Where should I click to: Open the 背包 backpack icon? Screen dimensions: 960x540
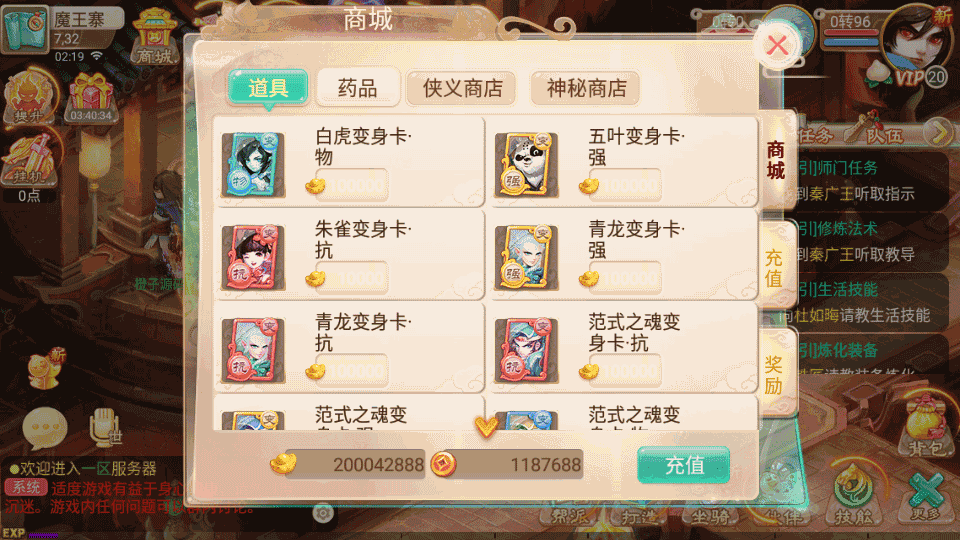point(927,426)
